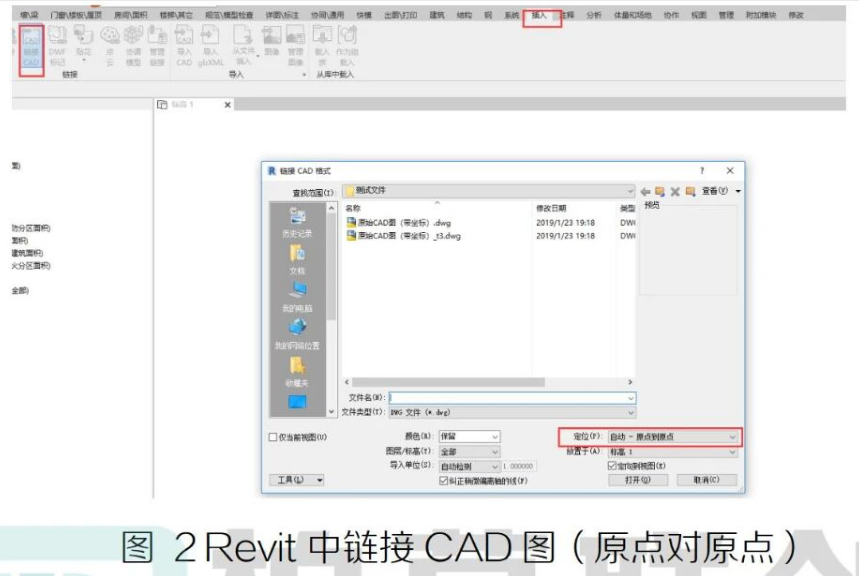This screenshot has width=859, height=576.
Task: Switch to the 插入 ribbon tab
Action: click(540, 15)
